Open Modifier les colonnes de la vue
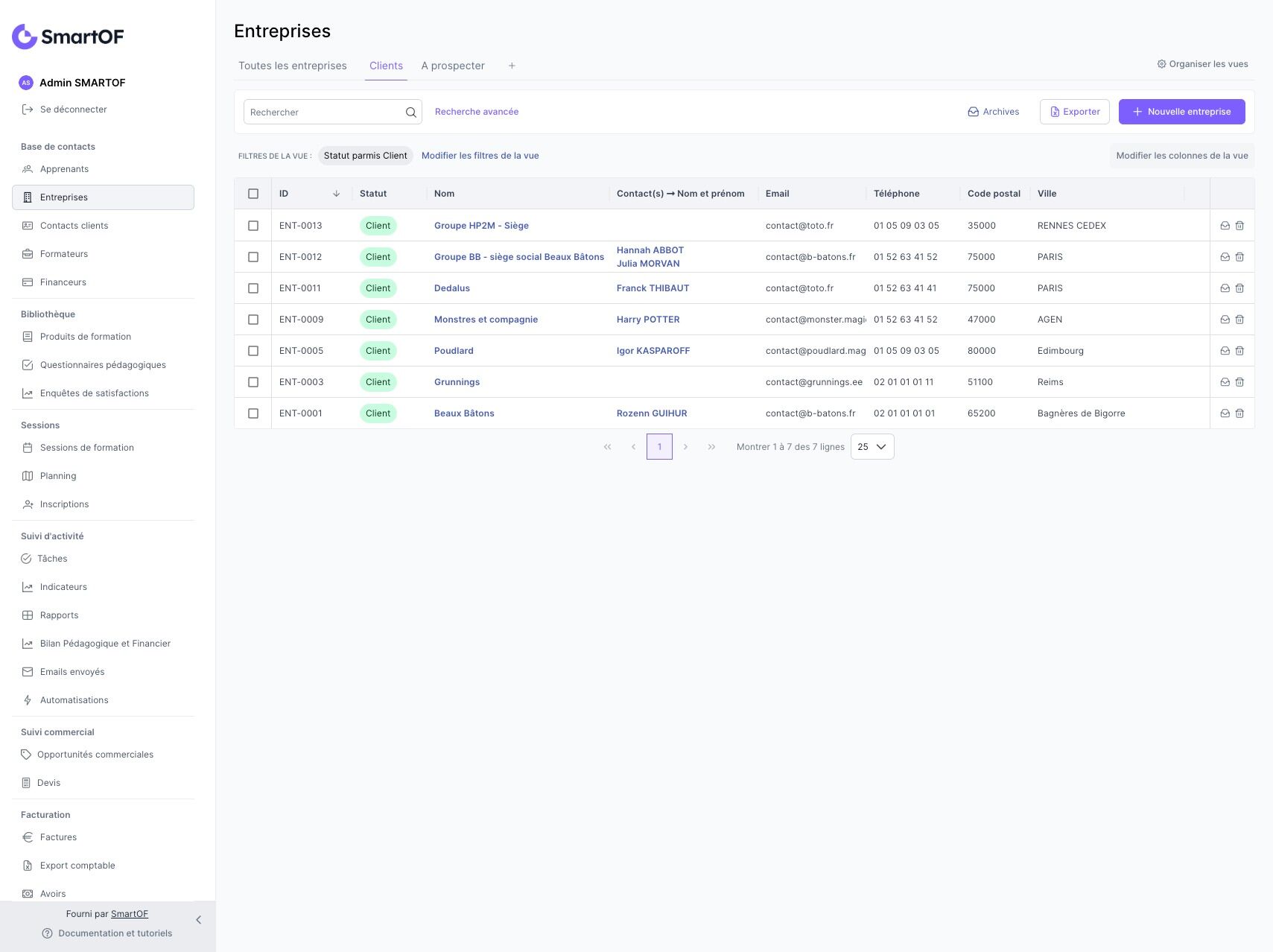 coord(1181,156)
